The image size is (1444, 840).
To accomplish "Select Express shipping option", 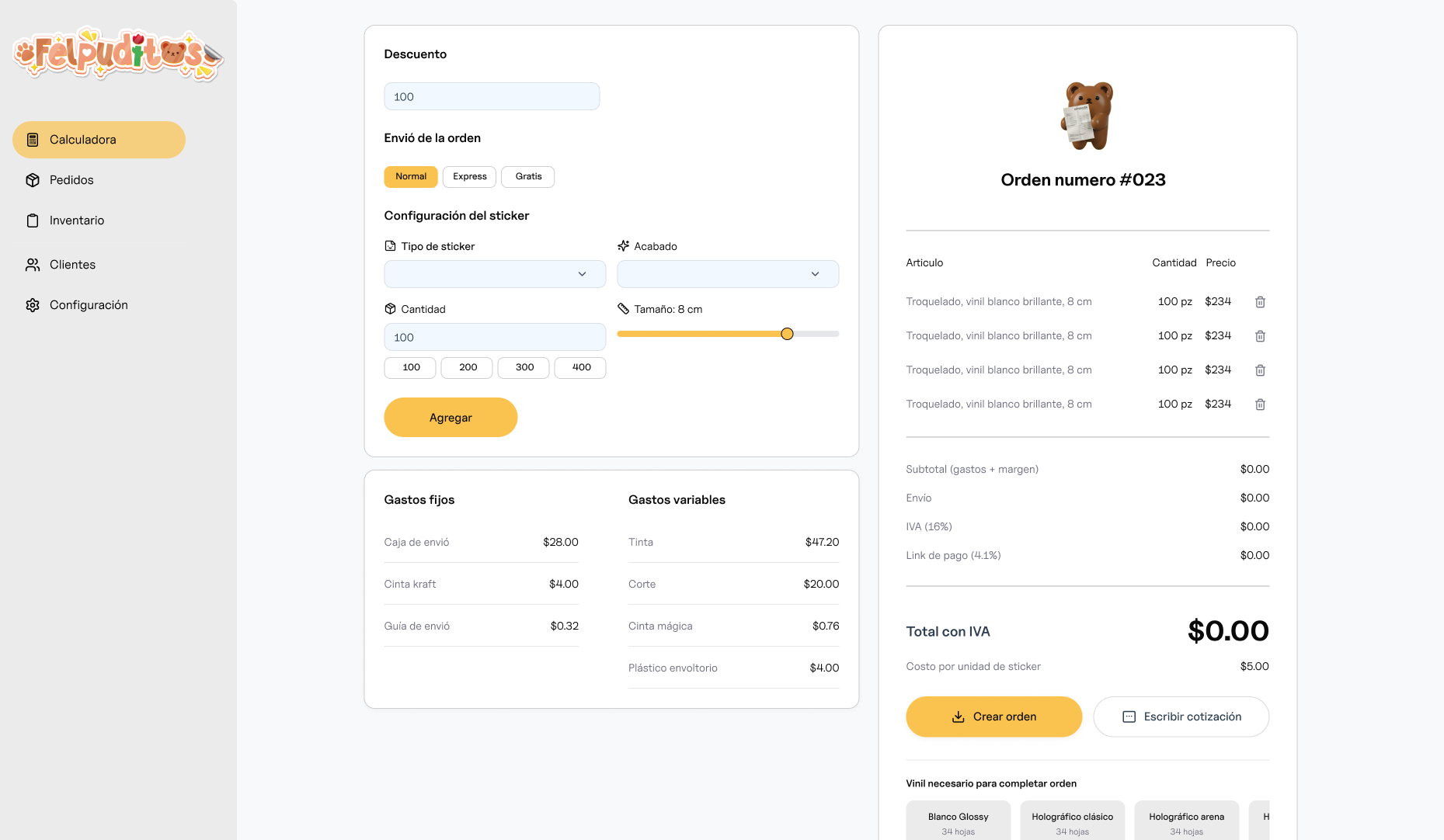I will coord(469,177).
